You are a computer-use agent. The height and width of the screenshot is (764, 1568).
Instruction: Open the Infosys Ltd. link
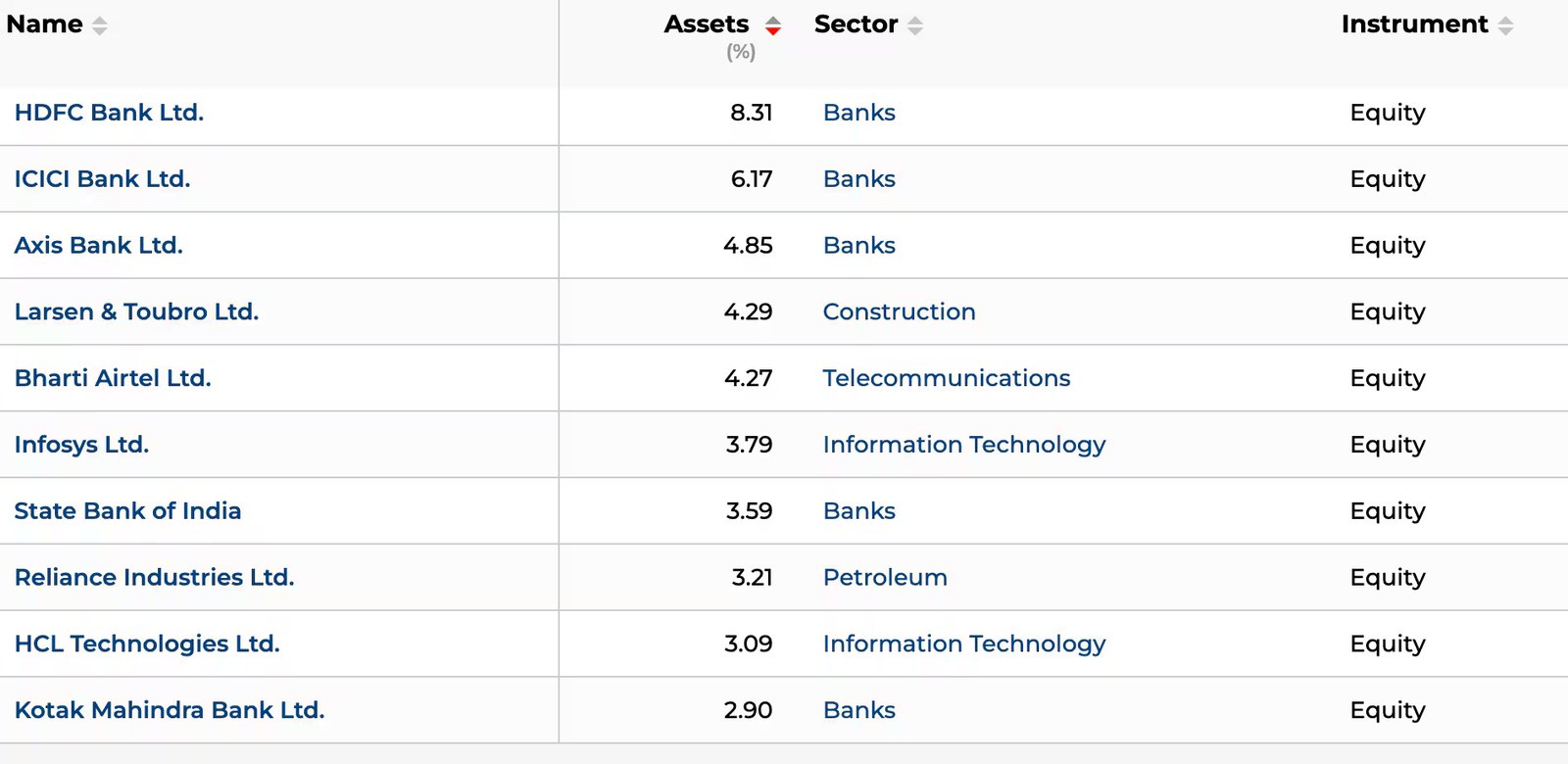coord(81,445)
